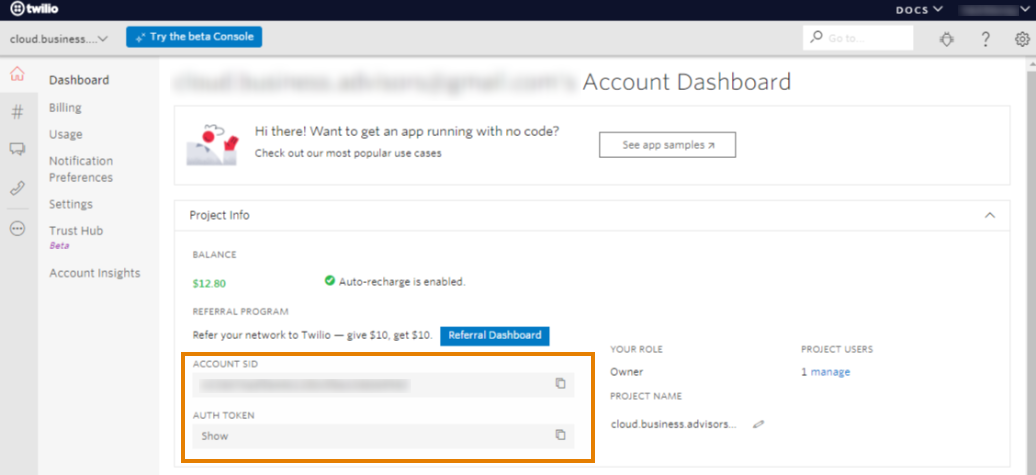Edit the project name pencil icon
Screen dimensions: 1036x475
pos(758,424)
